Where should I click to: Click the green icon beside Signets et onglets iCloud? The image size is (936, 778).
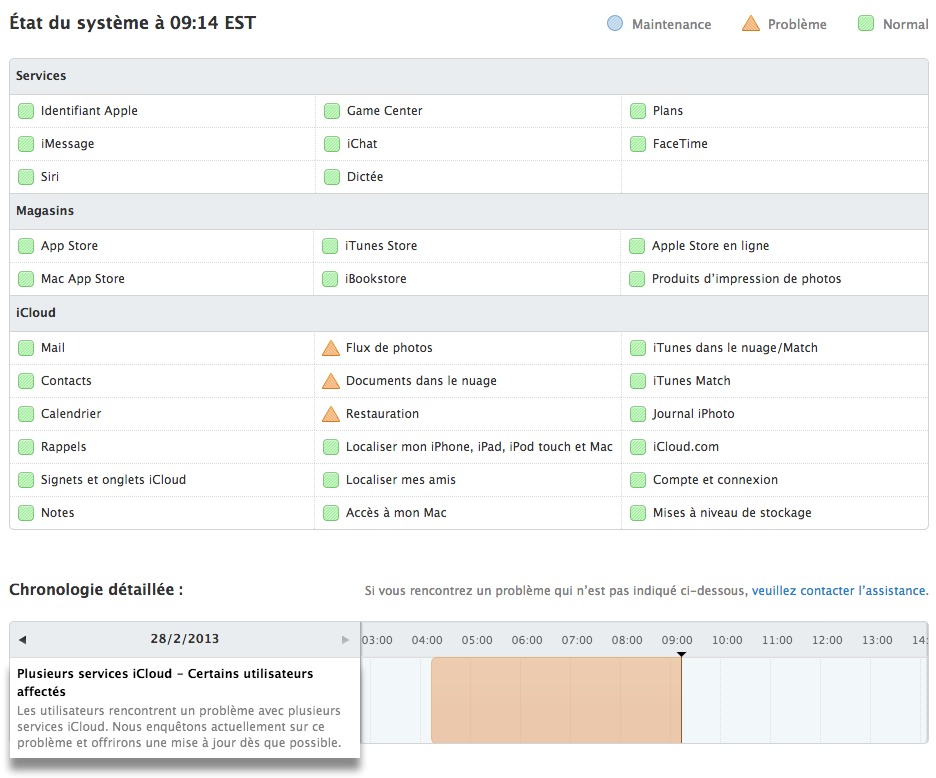[x=26, y=480]
